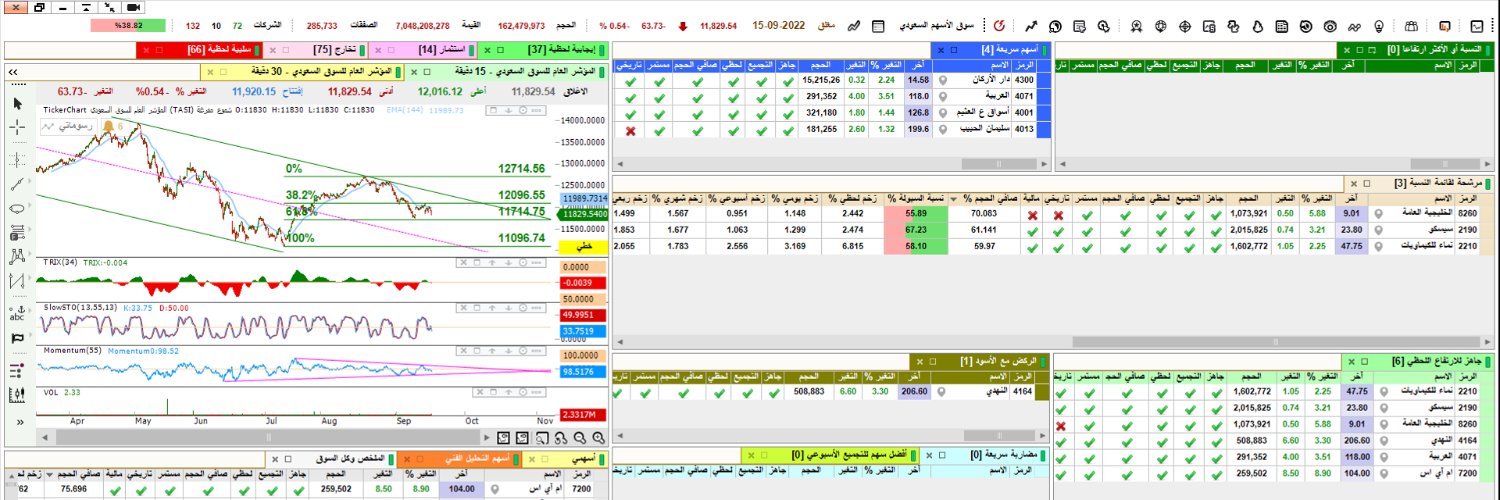Select the arrow pointer tool in chart sidebar
Image resolution: width=1500 pixels, height=500 pixels.
click(x=18, y=104)
